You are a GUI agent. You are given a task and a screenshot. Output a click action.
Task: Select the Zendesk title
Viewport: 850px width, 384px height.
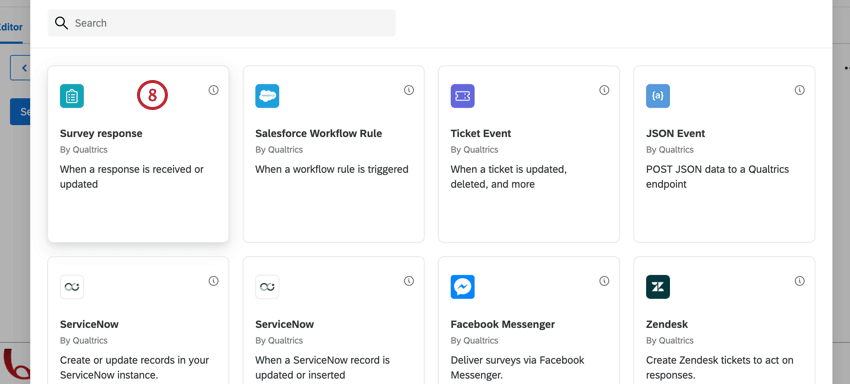click(x=667, y=324)
